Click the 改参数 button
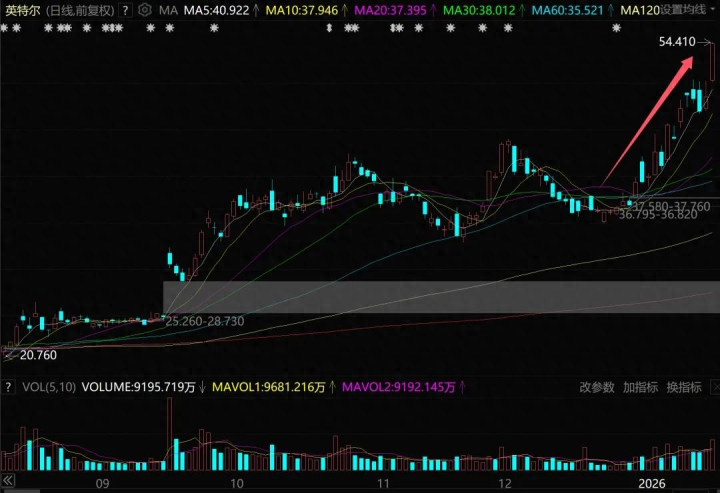The image size is (720, 493). point(596,387)
